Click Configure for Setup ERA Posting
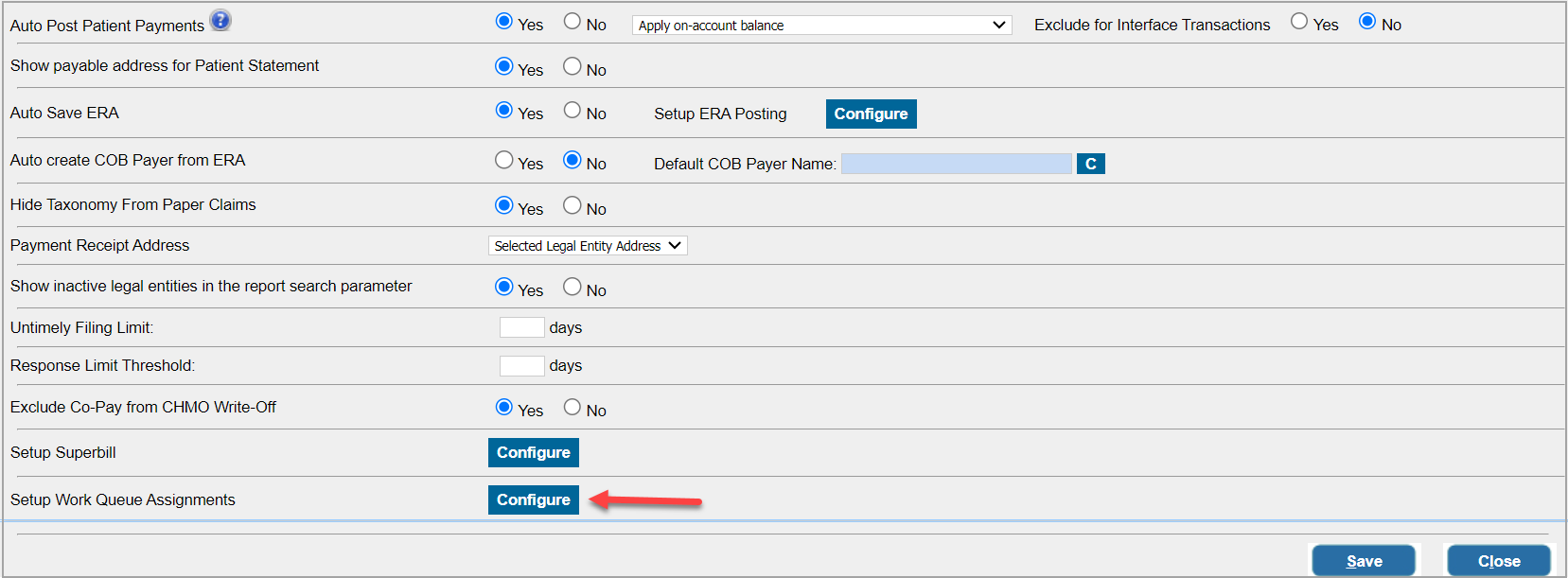 tap(871, 114)
